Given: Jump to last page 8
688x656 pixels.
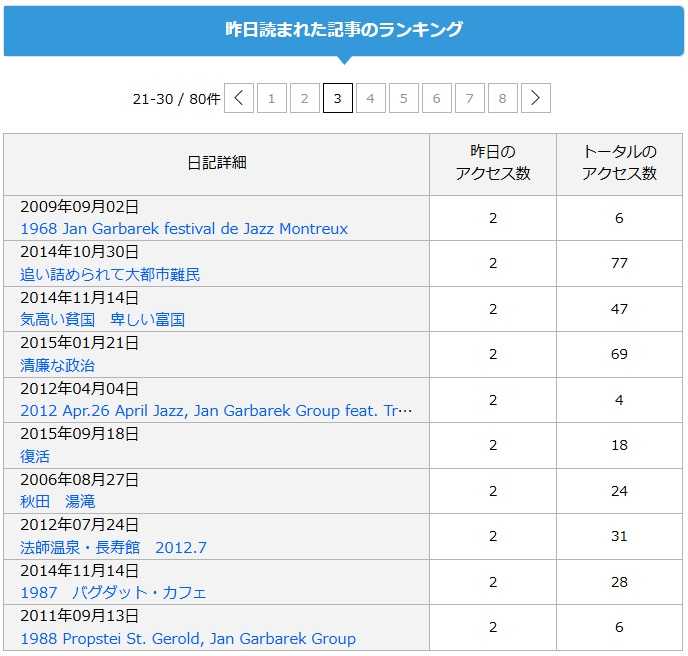Looking at the screenshot, I should (x=503, y=98).
